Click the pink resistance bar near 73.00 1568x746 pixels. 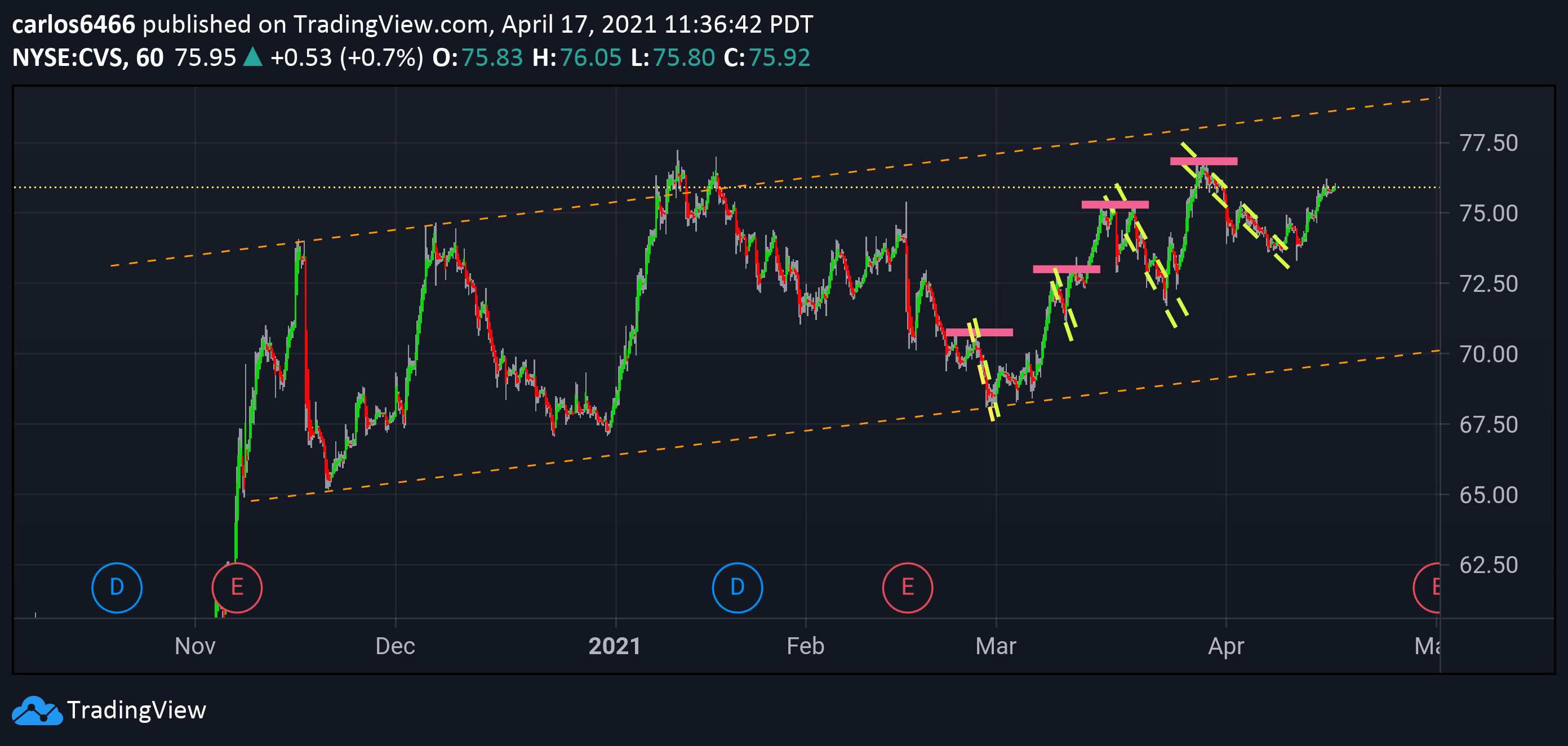click(x=1067, y=269)
